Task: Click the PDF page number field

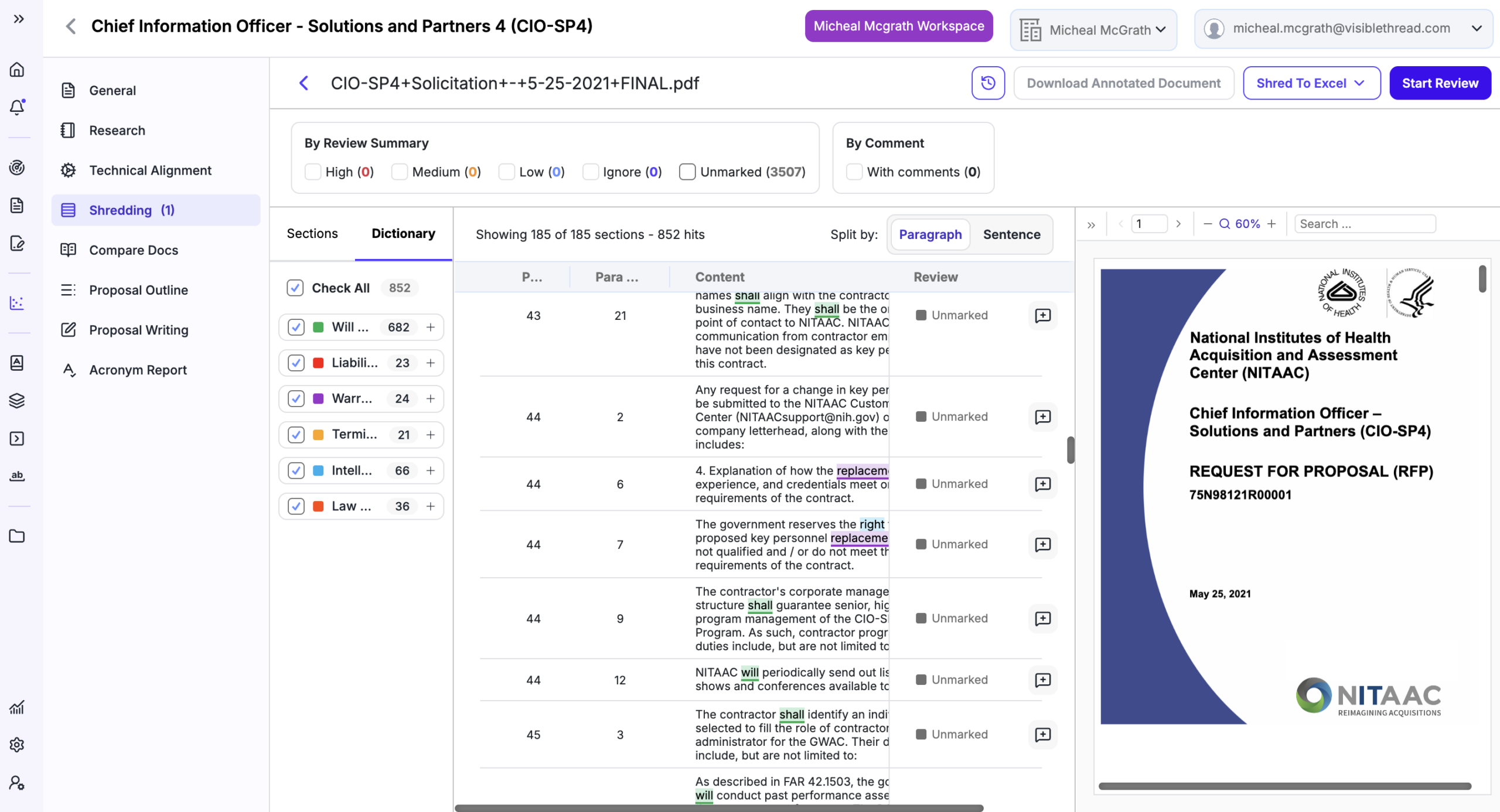Action: [1149, 224]
